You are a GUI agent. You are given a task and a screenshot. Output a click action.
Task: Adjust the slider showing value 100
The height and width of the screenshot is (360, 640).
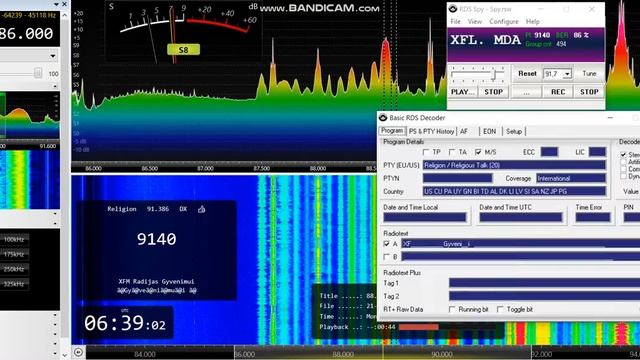click(38, 73)
